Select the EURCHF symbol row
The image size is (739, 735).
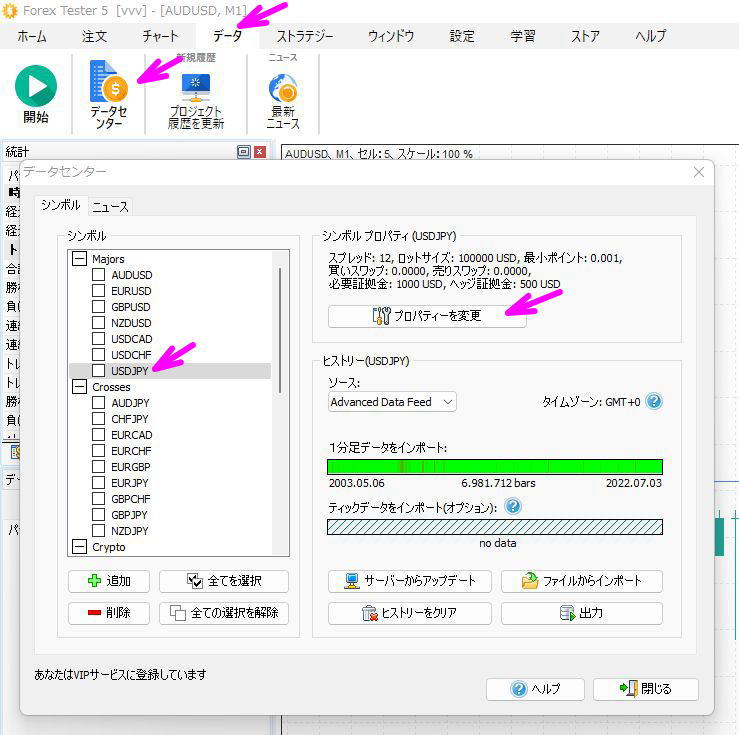(x=170, y=450)
